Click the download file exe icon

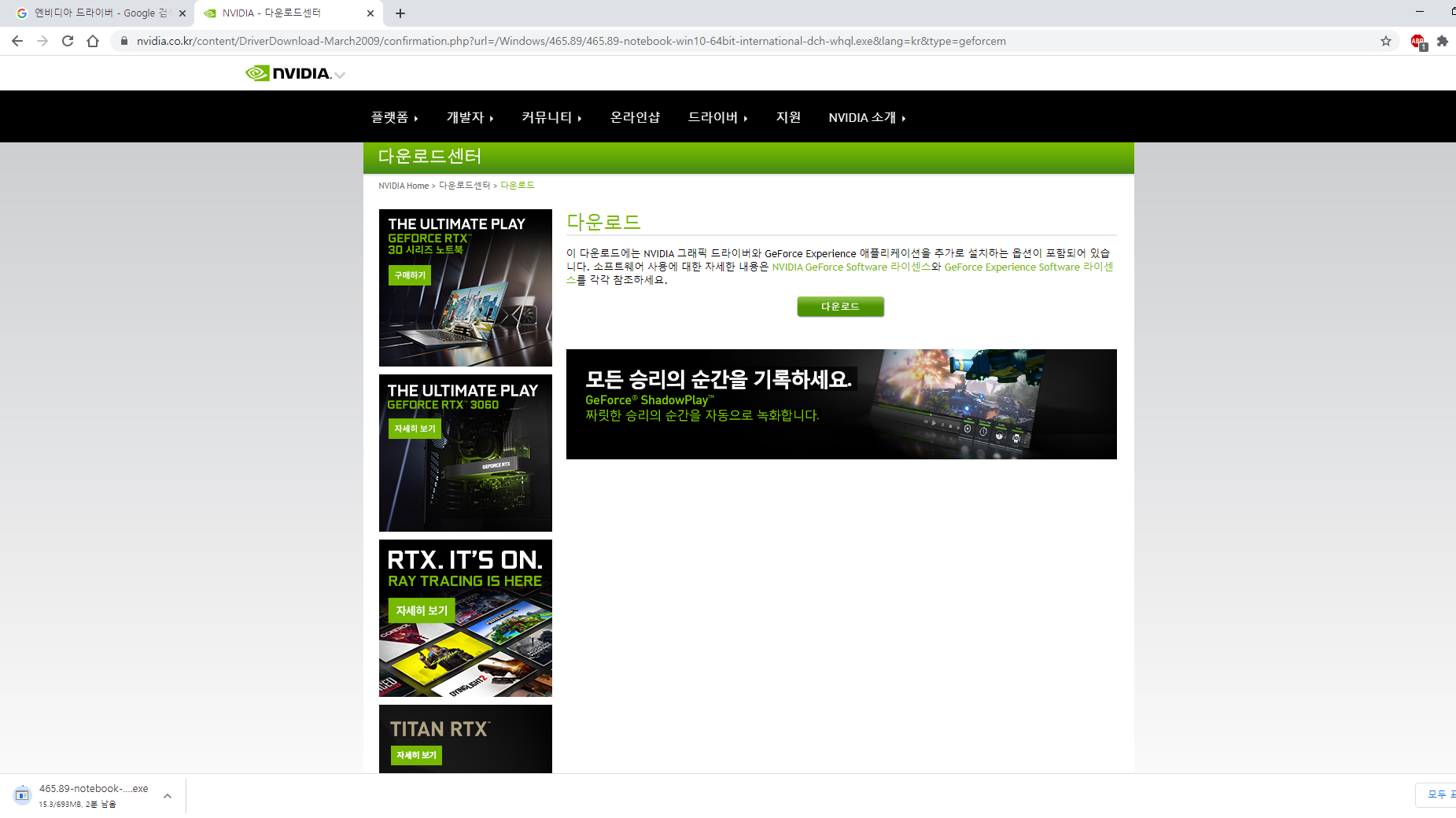[x=22, y=795]
